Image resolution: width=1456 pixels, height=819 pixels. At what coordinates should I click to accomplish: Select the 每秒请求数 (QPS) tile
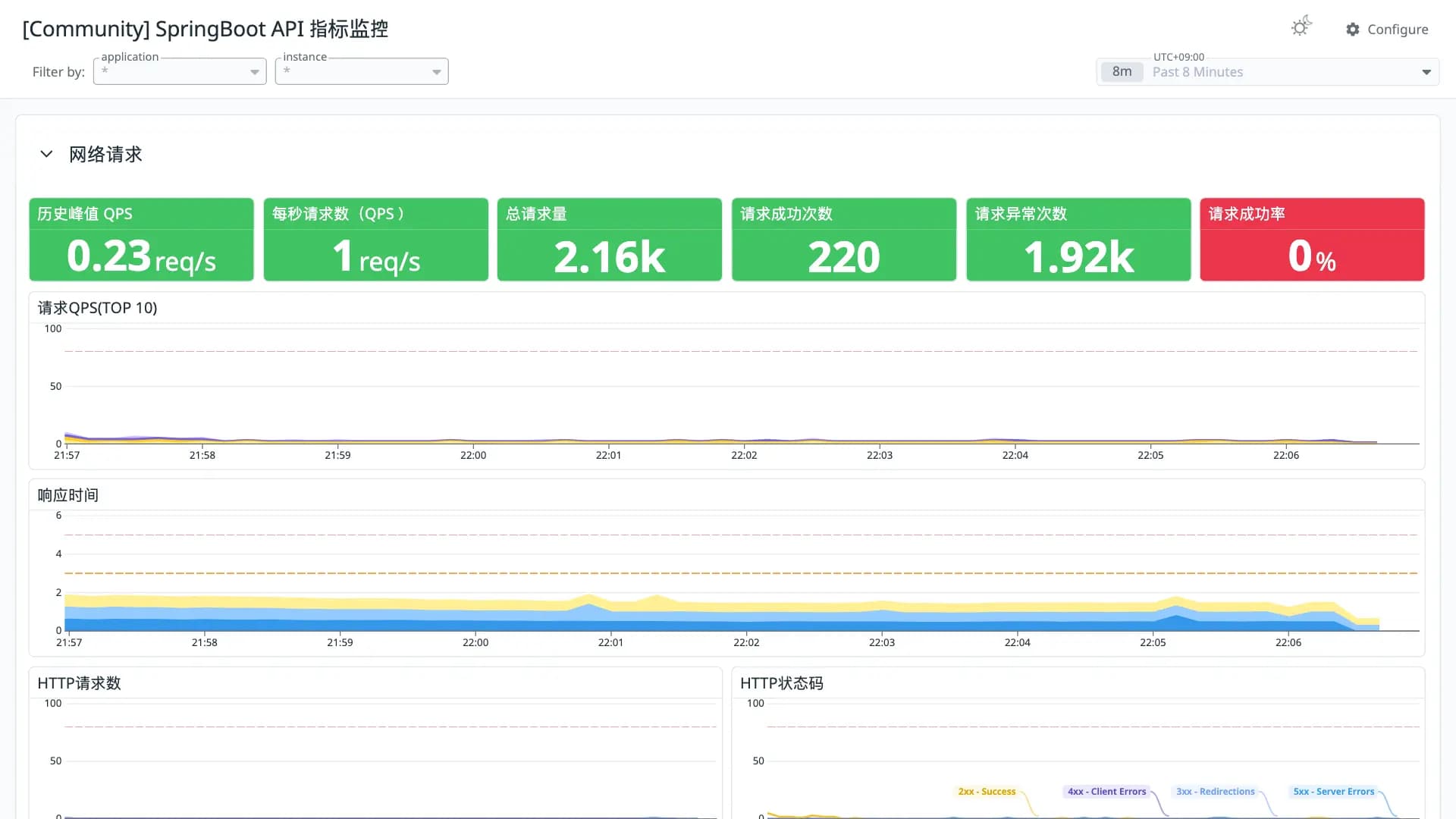pos(375,240)
